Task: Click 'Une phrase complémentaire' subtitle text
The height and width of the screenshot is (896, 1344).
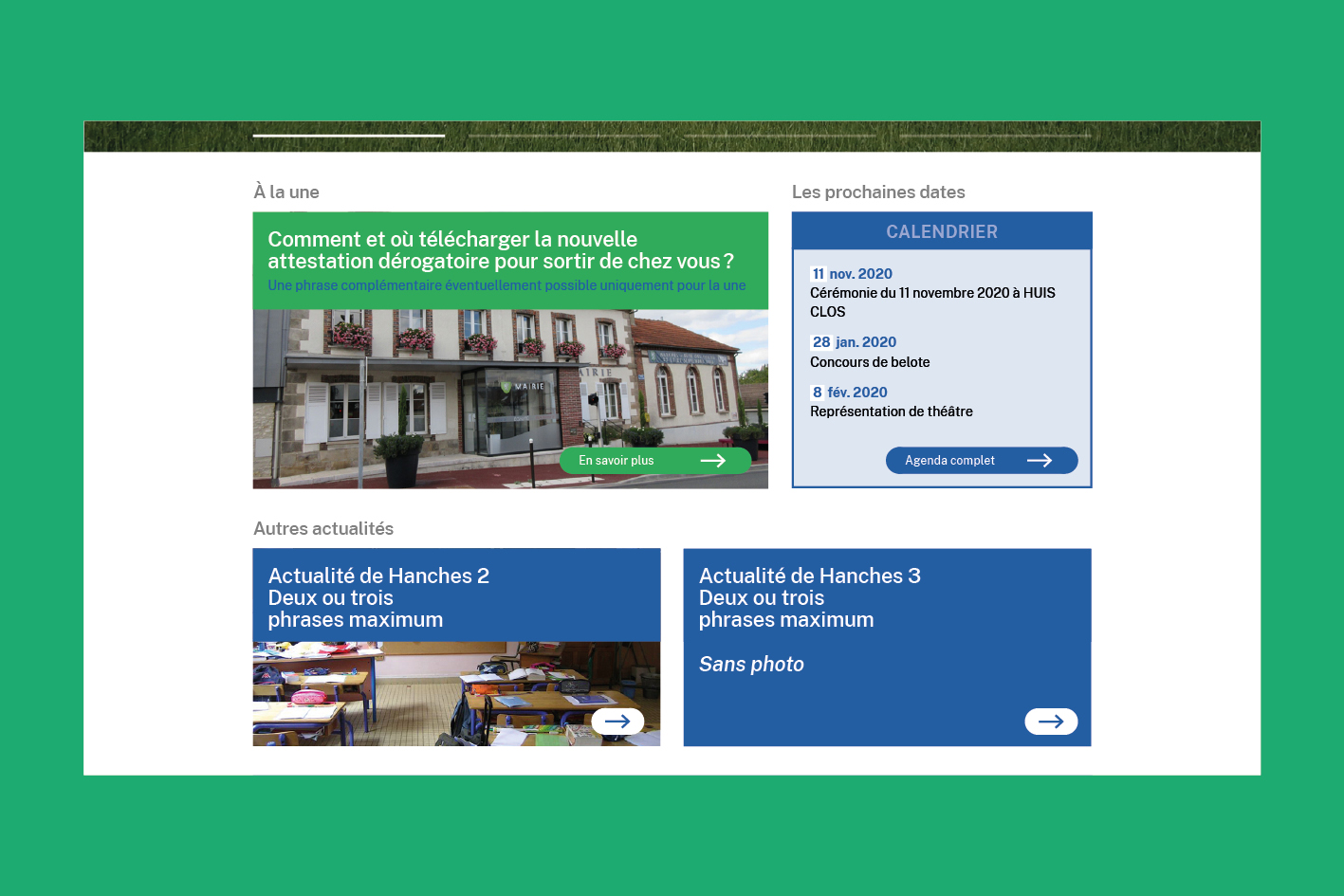Action: click(506, 285)
